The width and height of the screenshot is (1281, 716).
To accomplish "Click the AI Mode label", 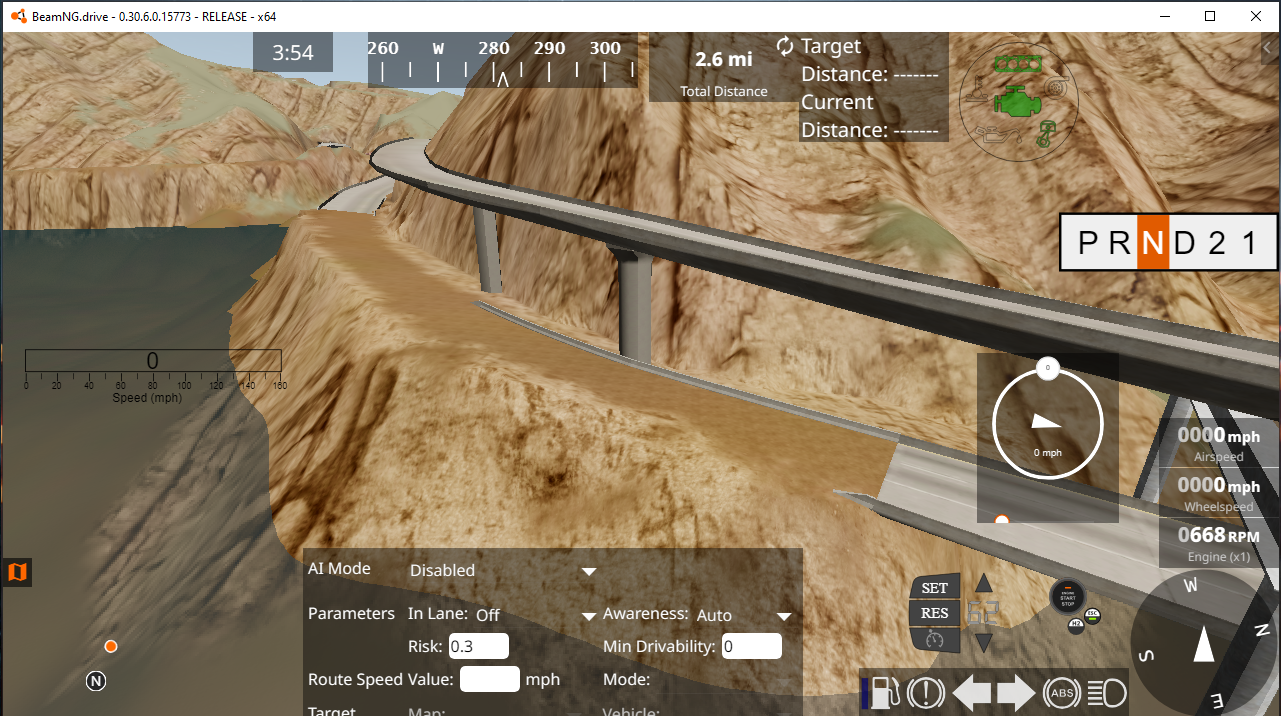I will tap(339, 568).
